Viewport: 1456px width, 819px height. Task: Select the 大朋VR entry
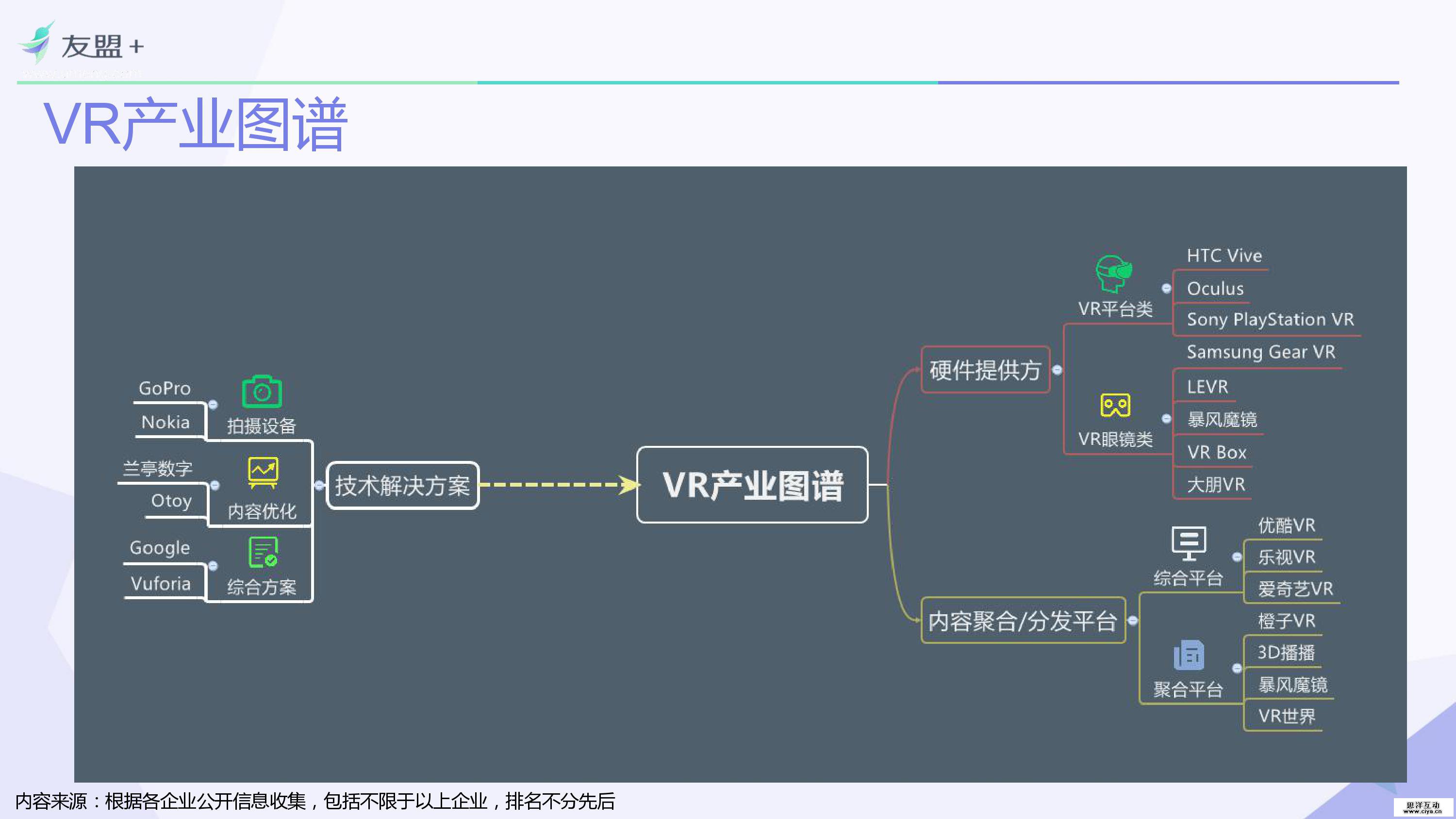coord(1216,484)
